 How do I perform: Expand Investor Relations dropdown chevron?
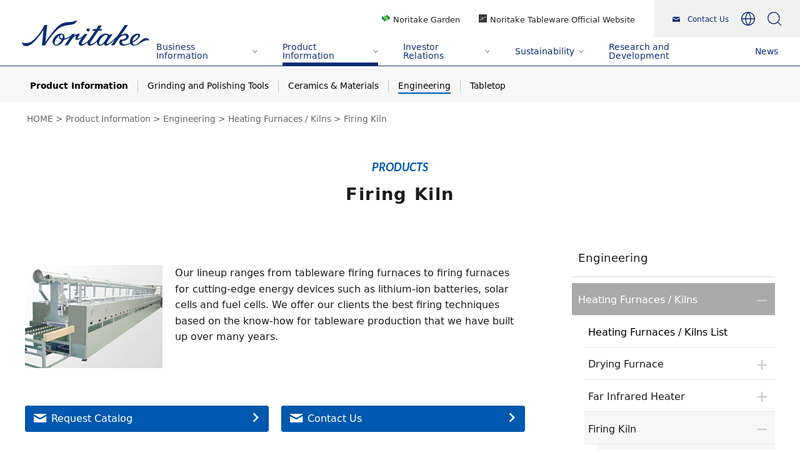pyautogui.click(x=487, y=52)
